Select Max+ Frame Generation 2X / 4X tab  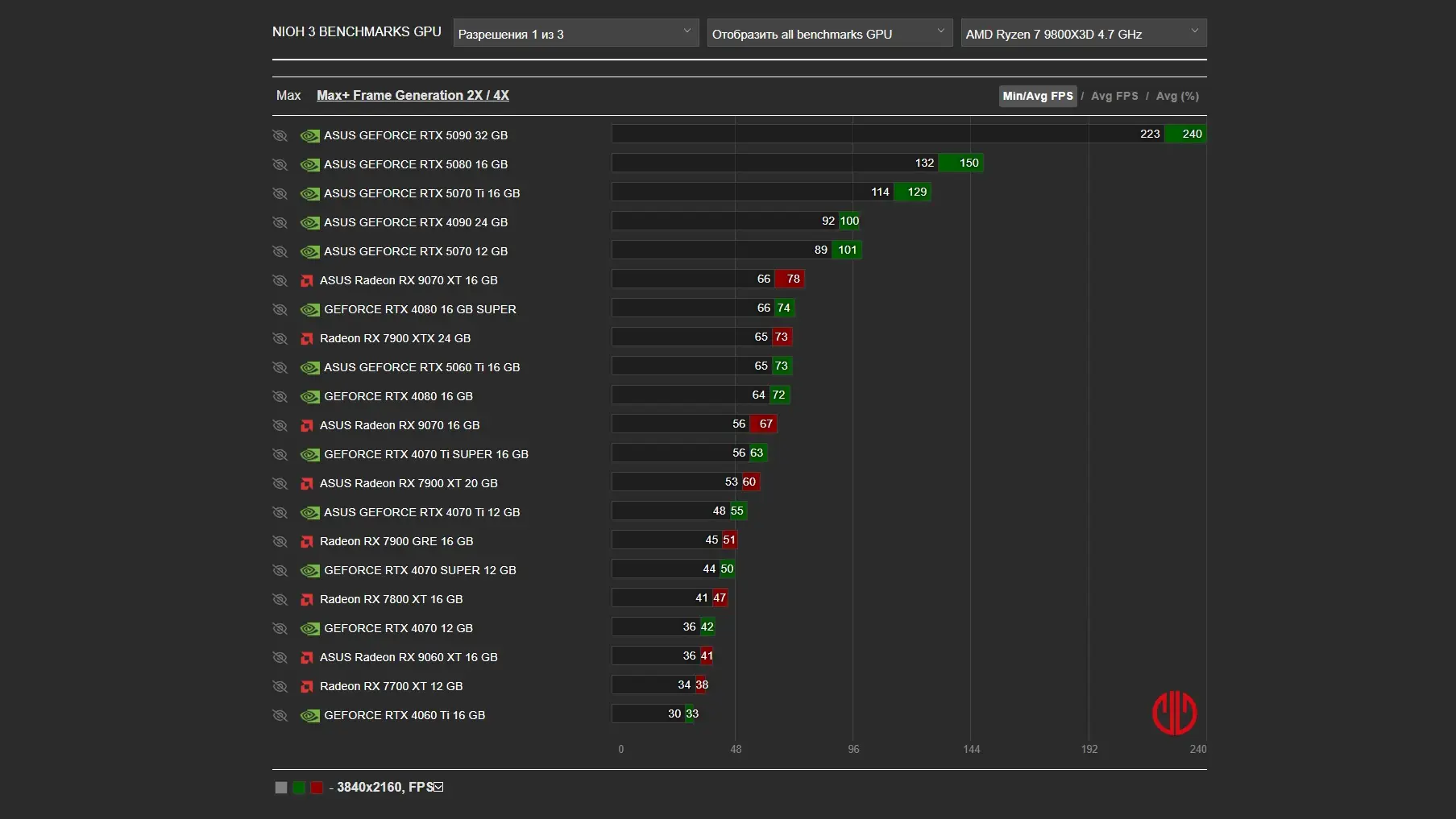coord(413,95)
